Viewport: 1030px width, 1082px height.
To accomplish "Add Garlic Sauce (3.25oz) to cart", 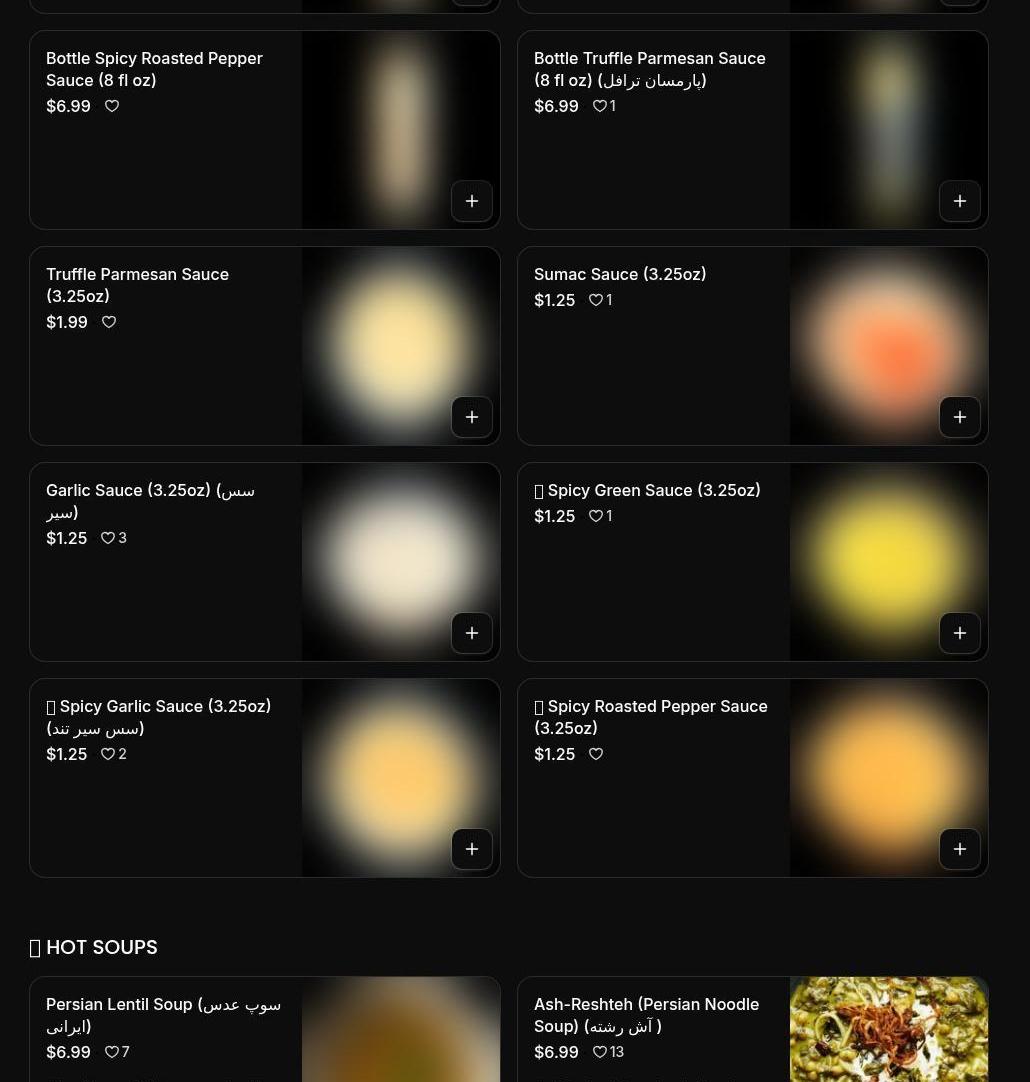I will click(x=472, y=633).
